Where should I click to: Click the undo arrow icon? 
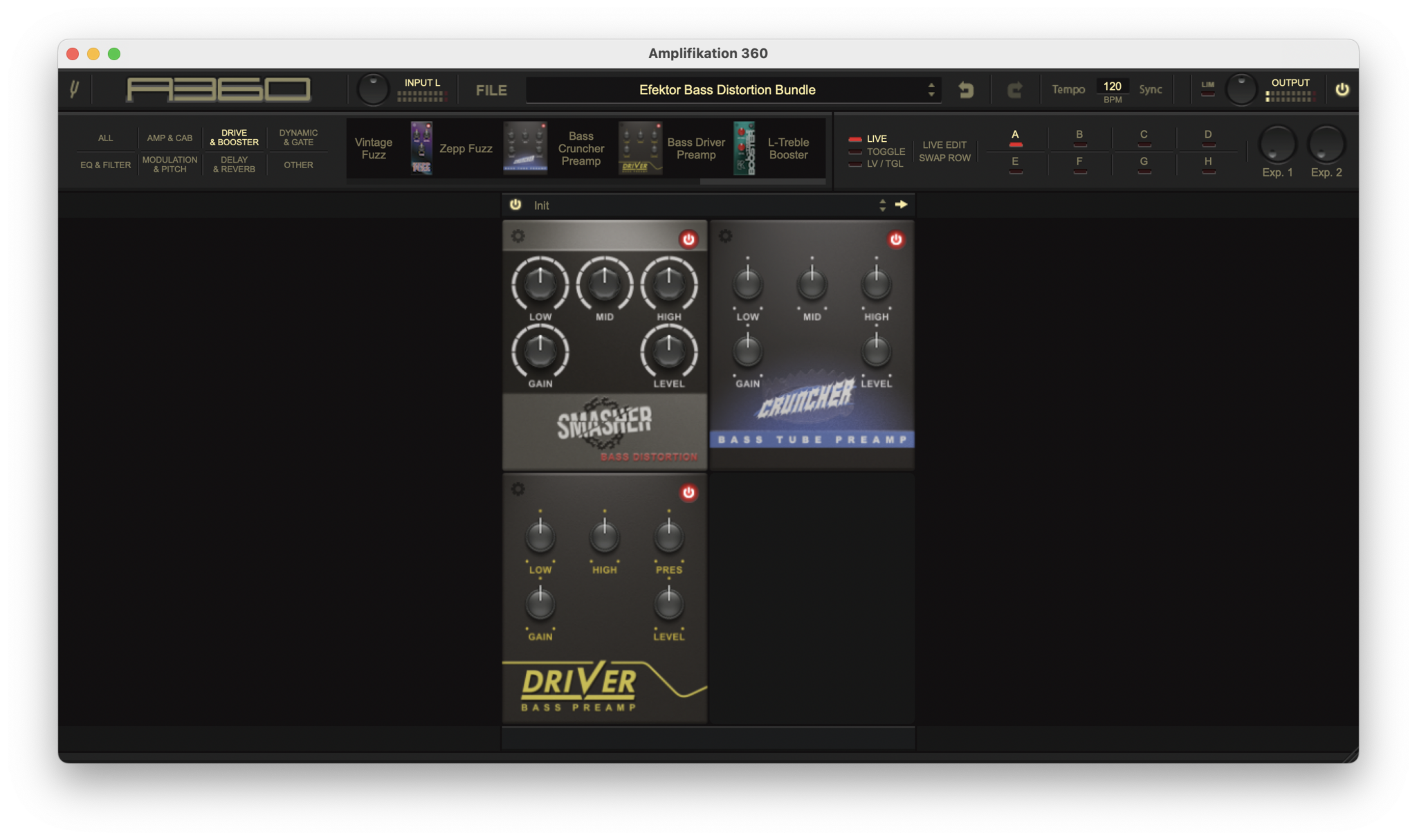pyautogui.click(x=967, y=89)
